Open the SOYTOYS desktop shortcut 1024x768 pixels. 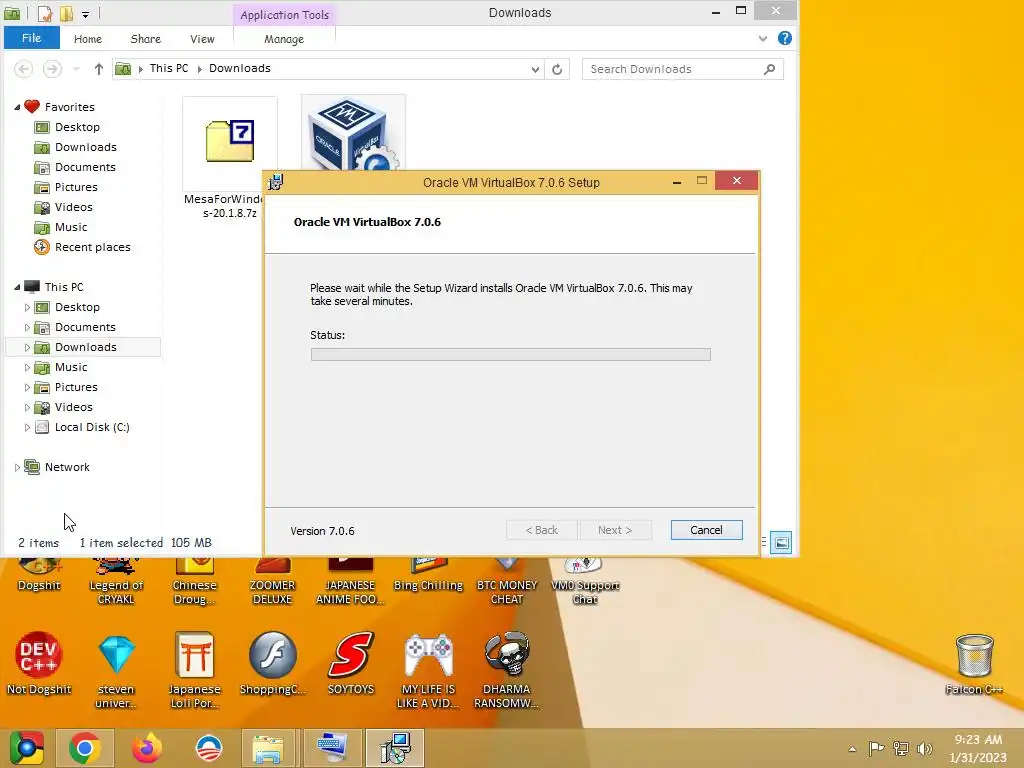[x=351, y=664]
